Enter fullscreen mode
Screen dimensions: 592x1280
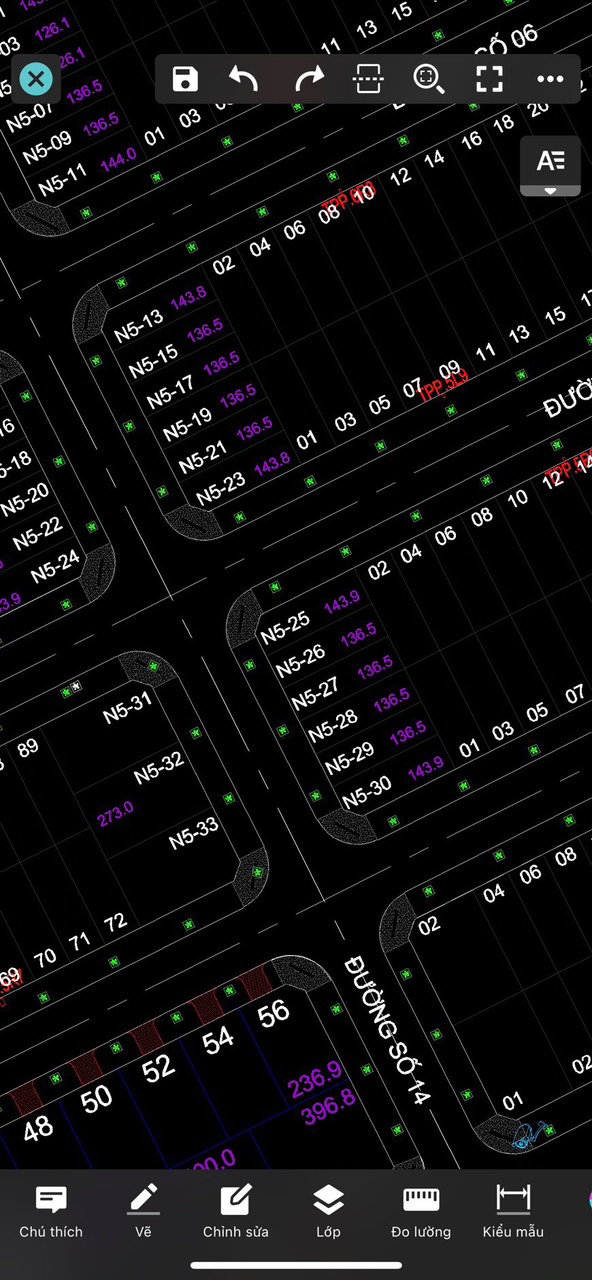(x=489, y=79)
